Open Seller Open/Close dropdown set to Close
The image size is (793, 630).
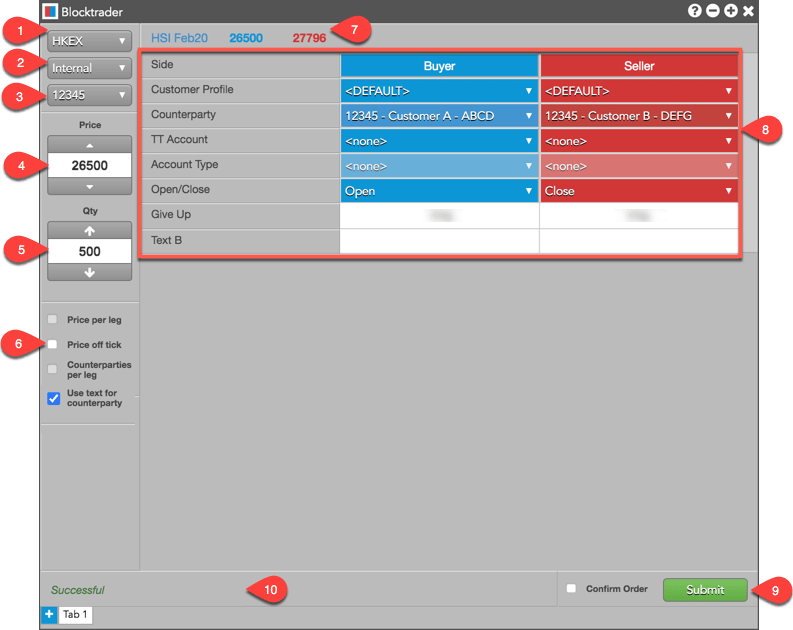pyautogui.click(x=639, y=191)
